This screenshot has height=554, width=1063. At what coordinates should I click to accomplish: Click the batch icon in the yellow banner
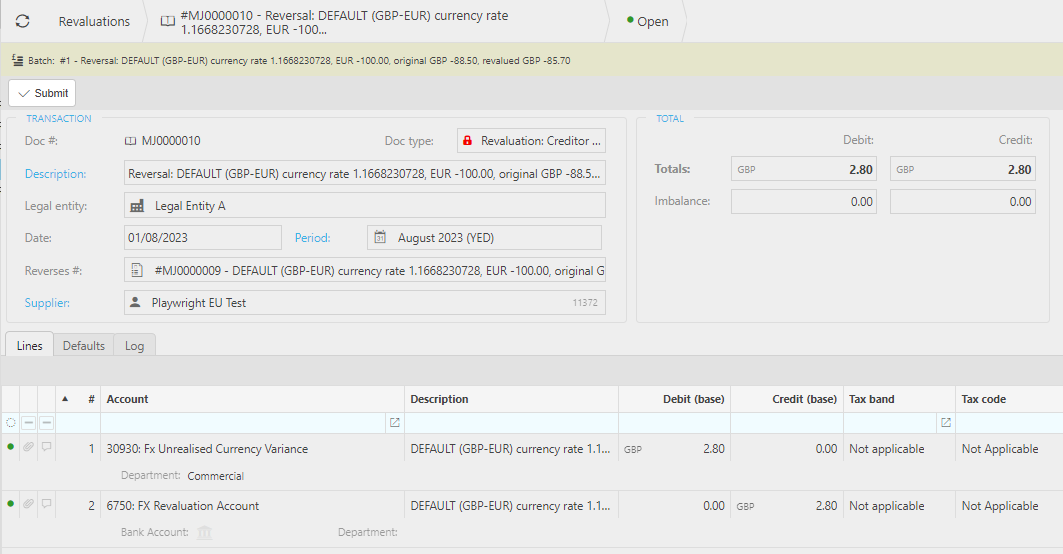coord(18,60)
